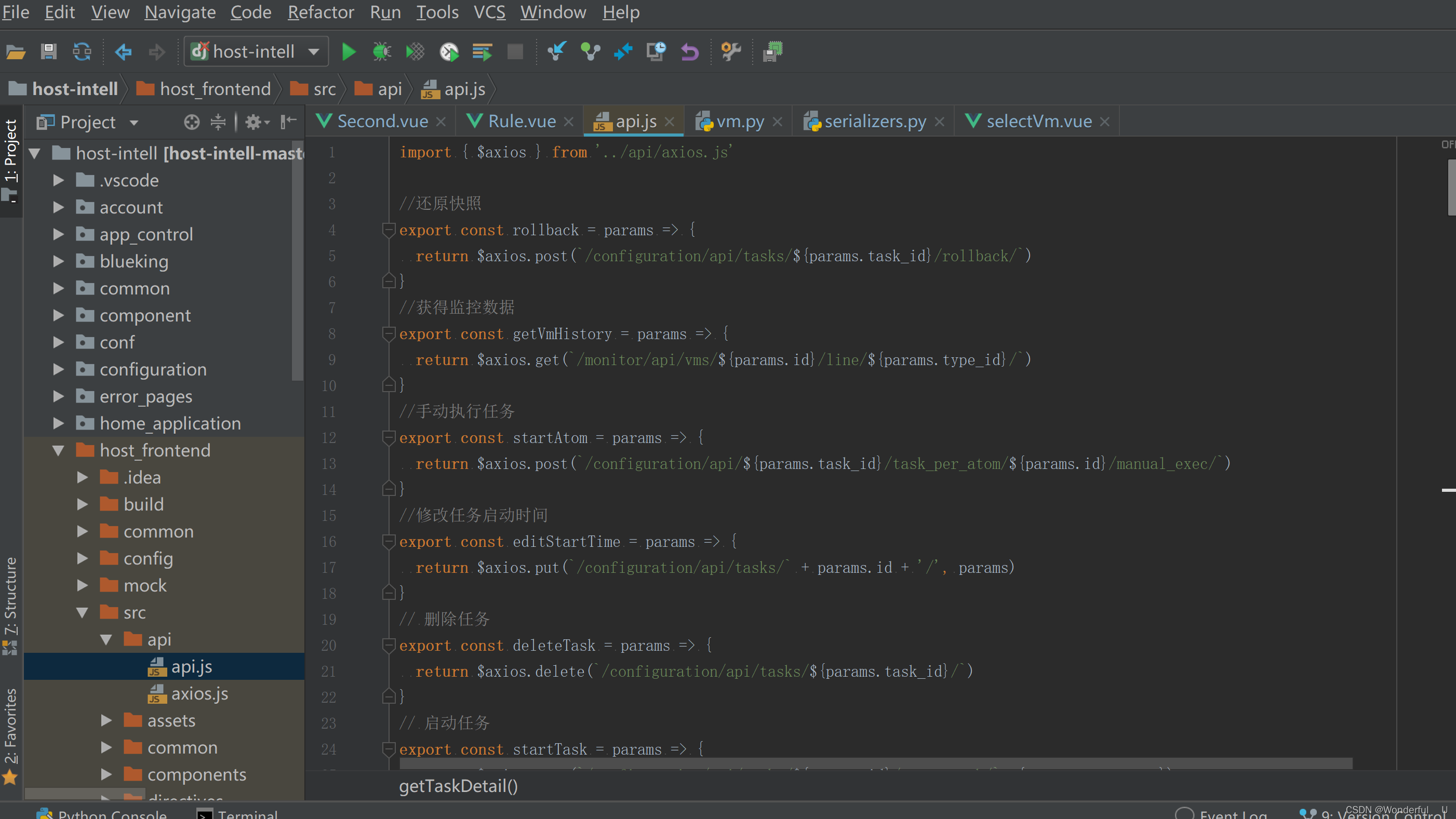
Task: Click the Stop button in toolbar
Action: coord(513,52)
